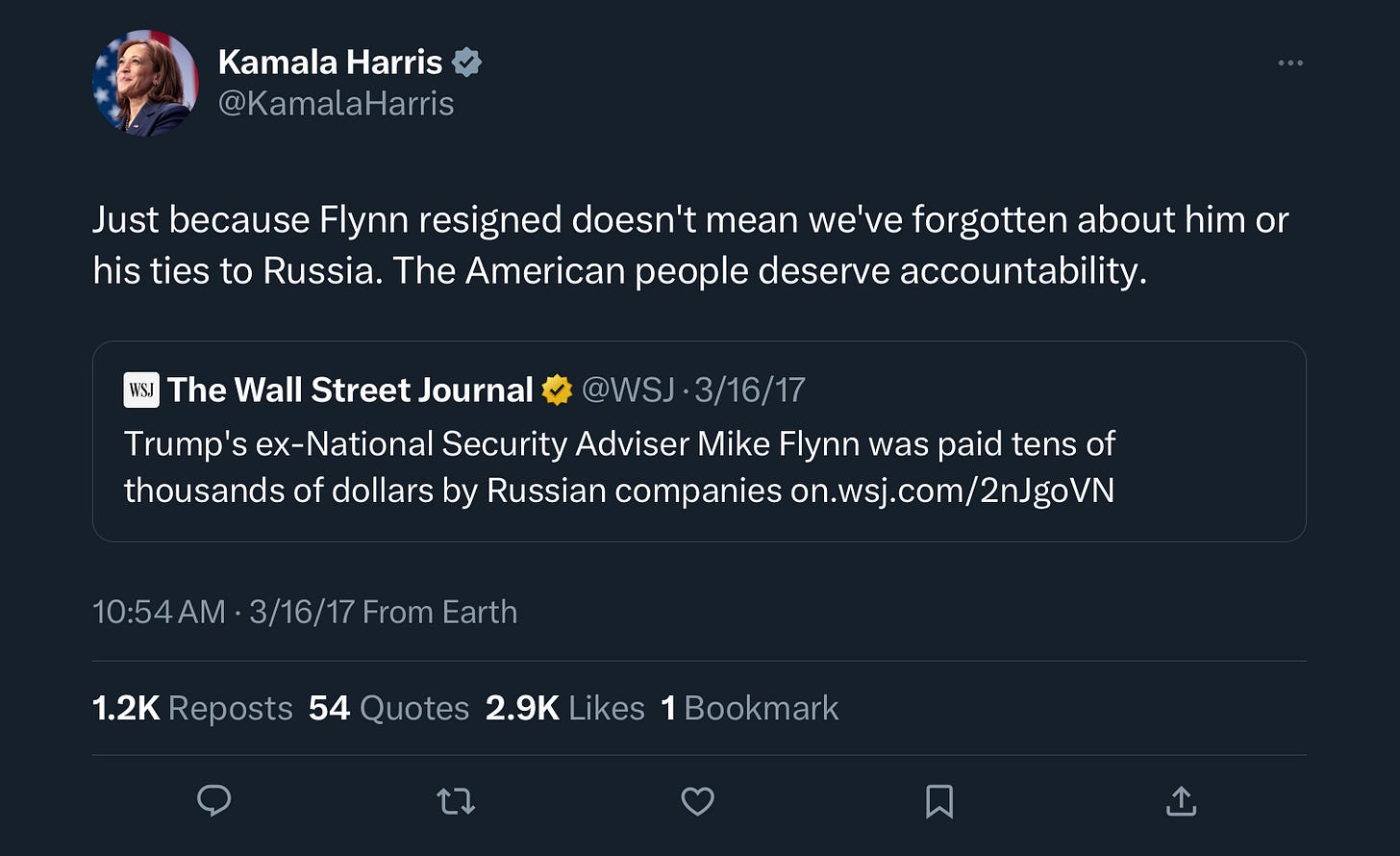Click Kamala Harris profile picture
Screen dimensions: 1400x856
145,83
